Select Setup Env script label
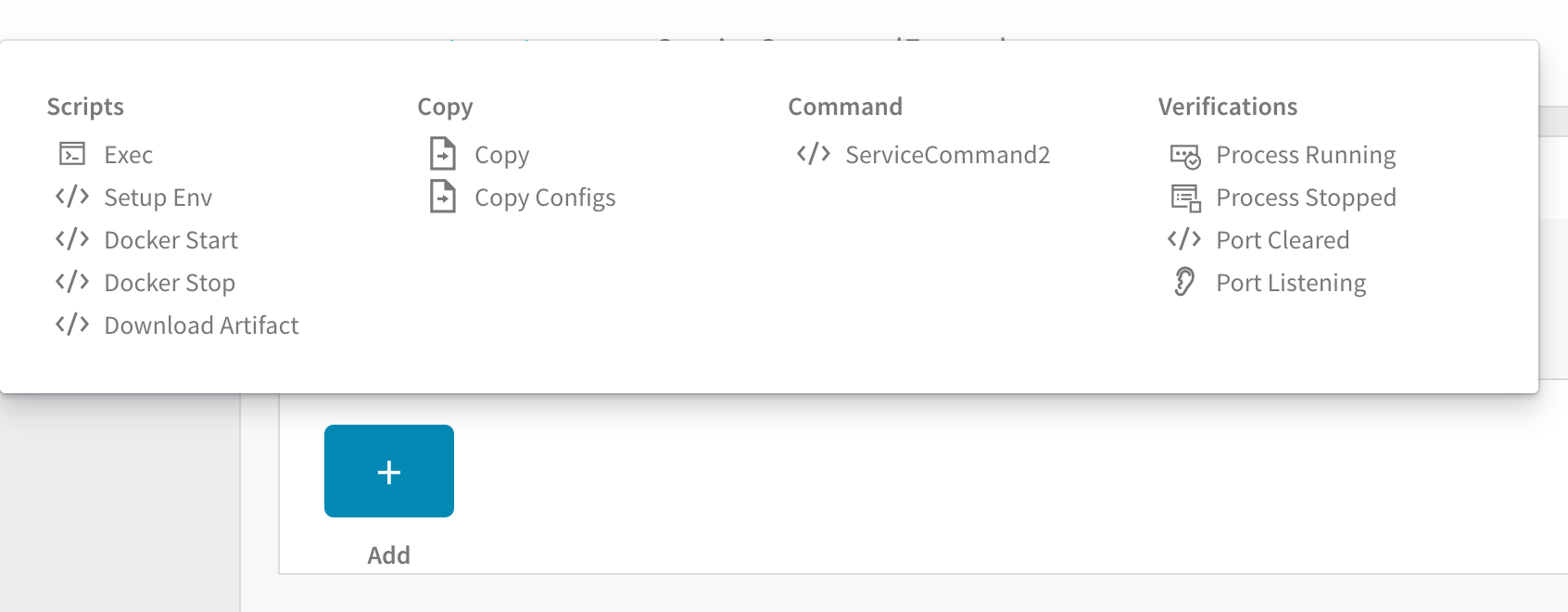Viewport: 1568px width, 612px height. click(158, 198)
